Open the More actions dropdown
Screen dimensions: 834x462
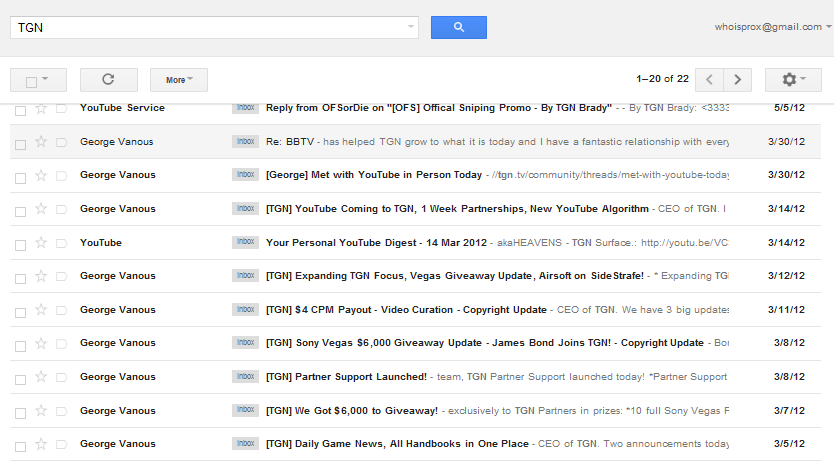pyautogui.click(x=179, y=80)
